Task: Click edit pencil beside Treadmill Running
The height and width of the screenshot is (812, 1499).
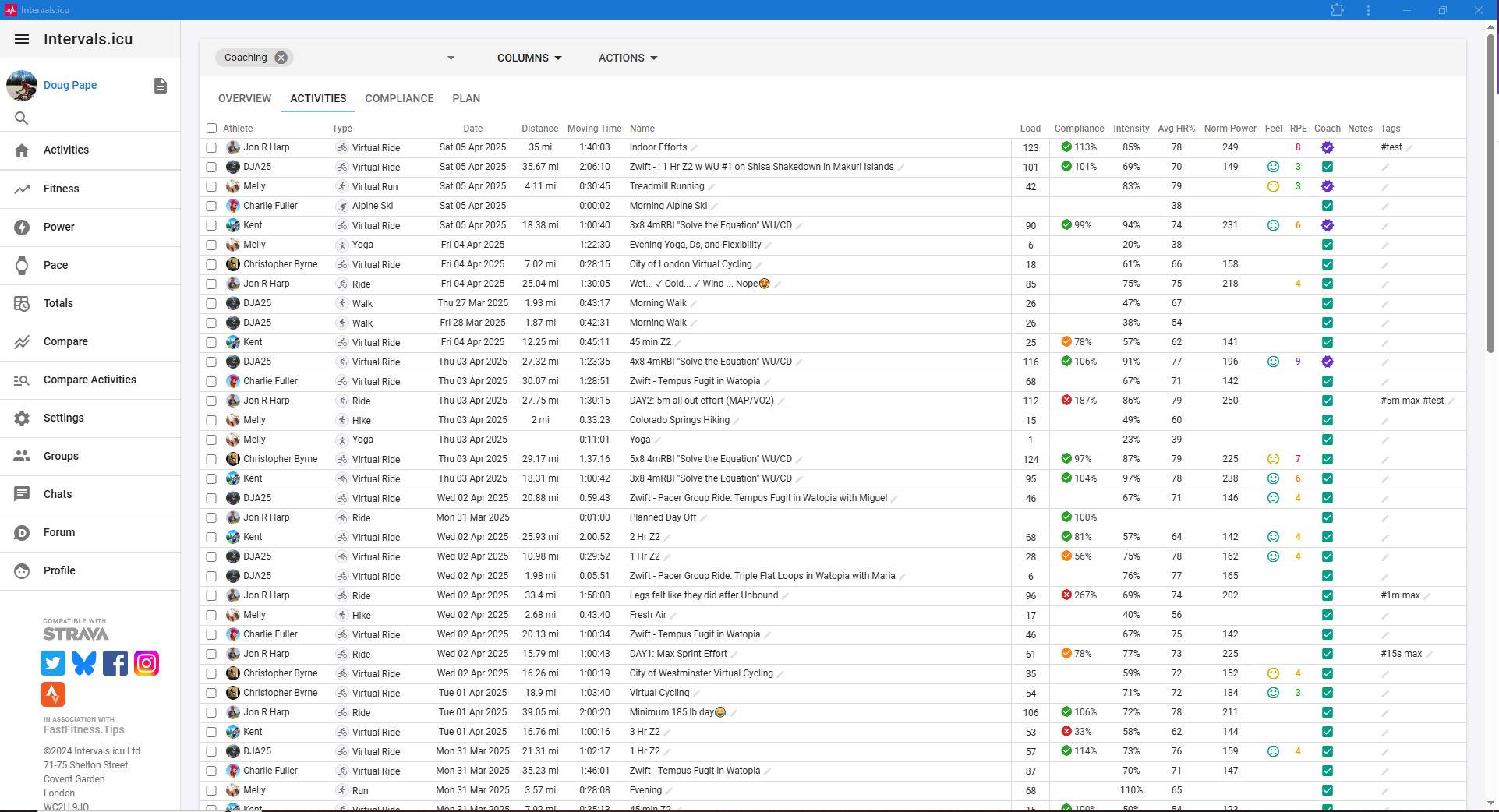Action: coord(711,187)
